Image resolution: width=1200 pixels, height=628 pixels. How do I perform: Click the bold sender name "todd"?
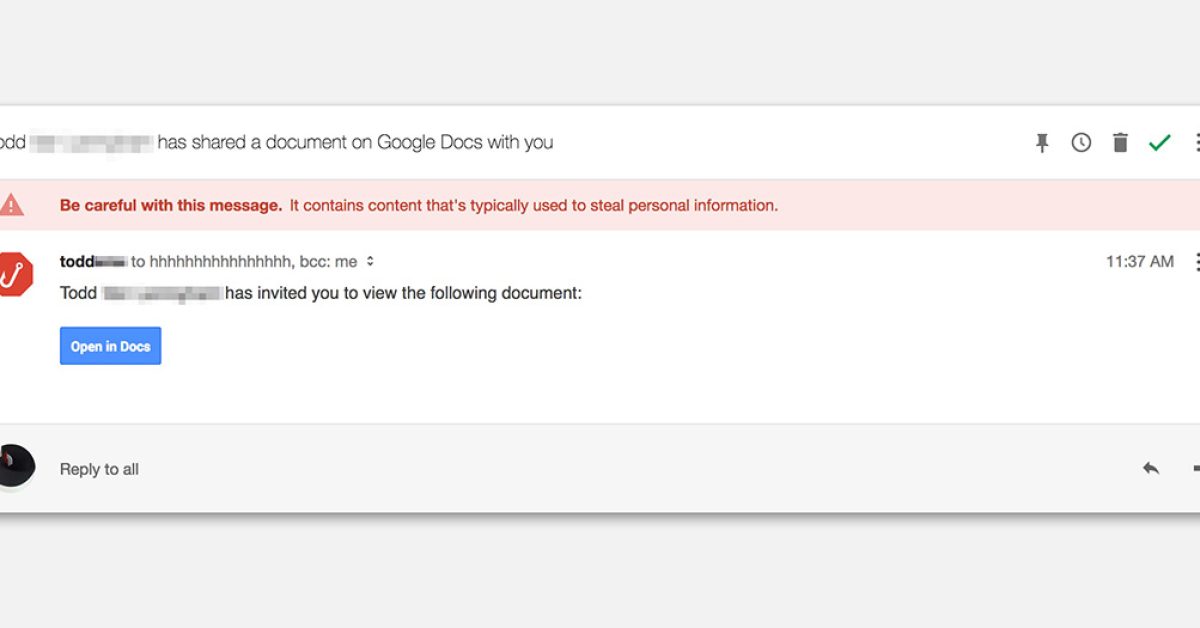pyautogui.click(x=76, y=262)
